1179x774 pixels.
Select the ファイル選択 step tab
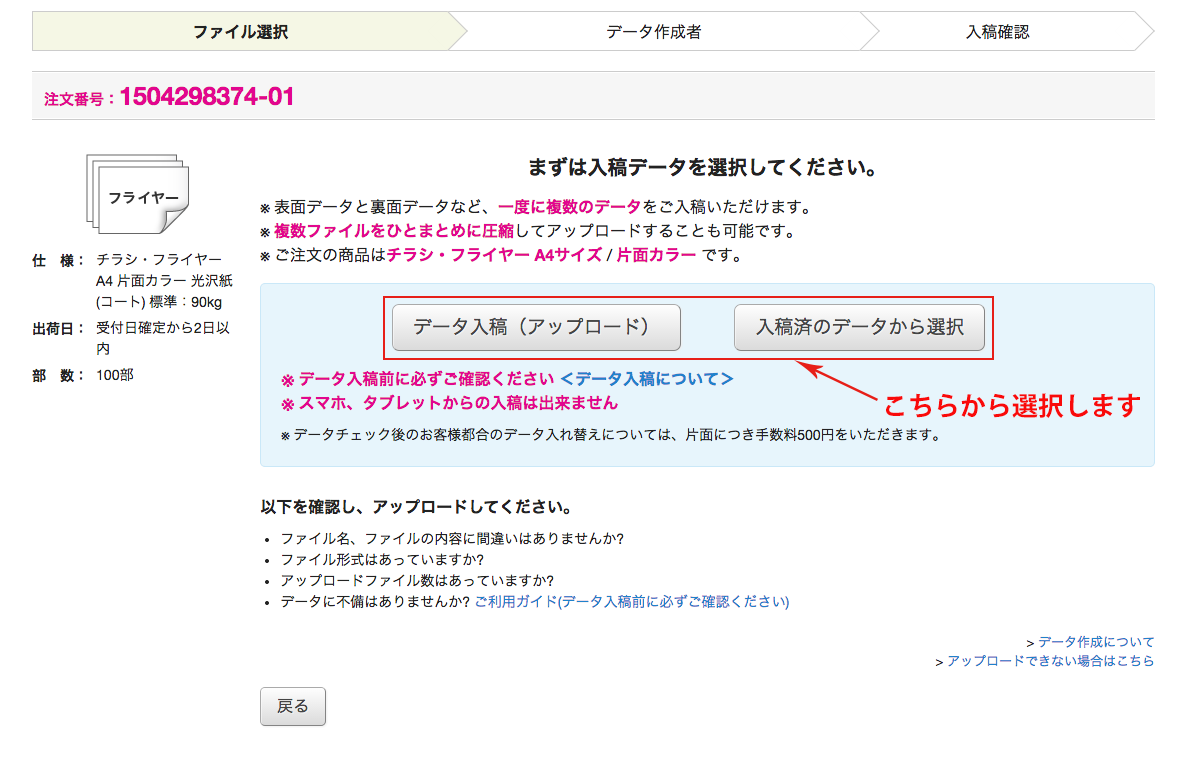[240, 32]
